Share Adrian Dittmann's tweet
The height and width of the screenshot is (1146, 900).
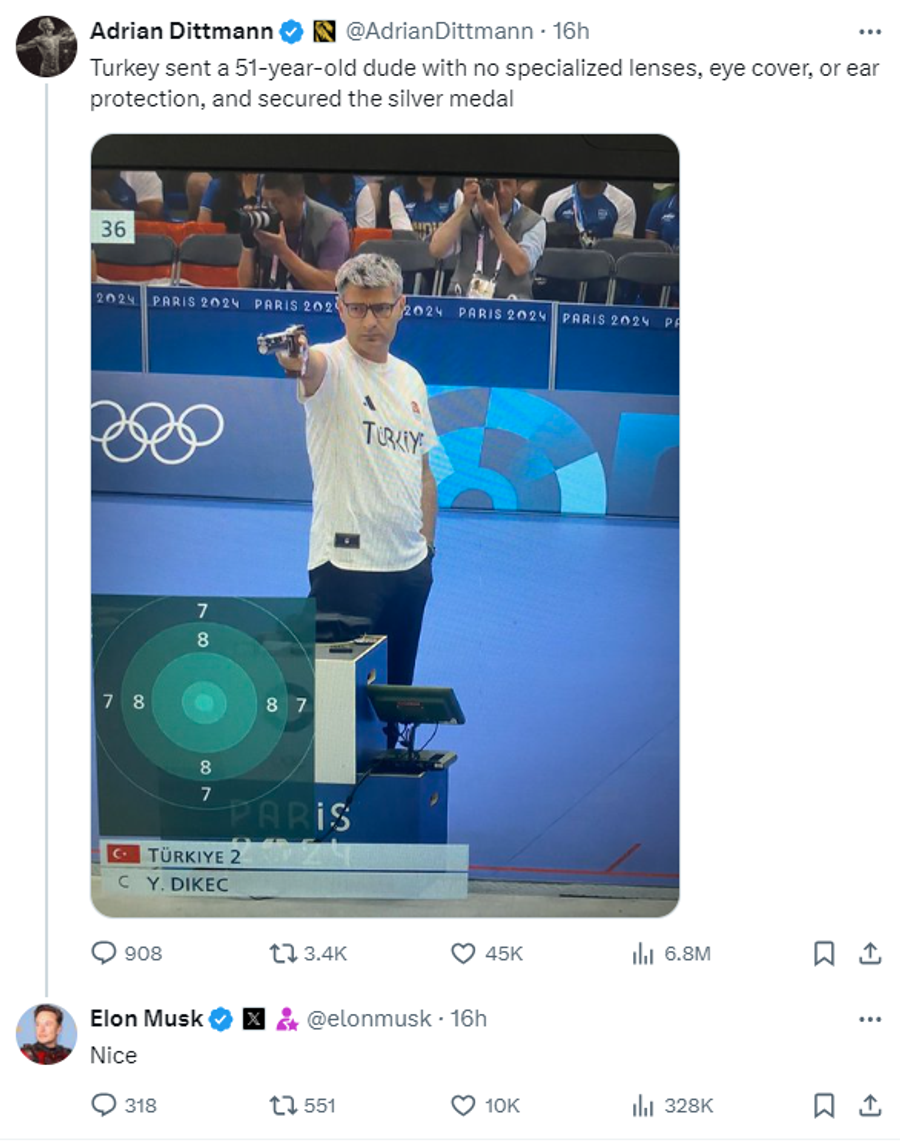coord(870,952)
